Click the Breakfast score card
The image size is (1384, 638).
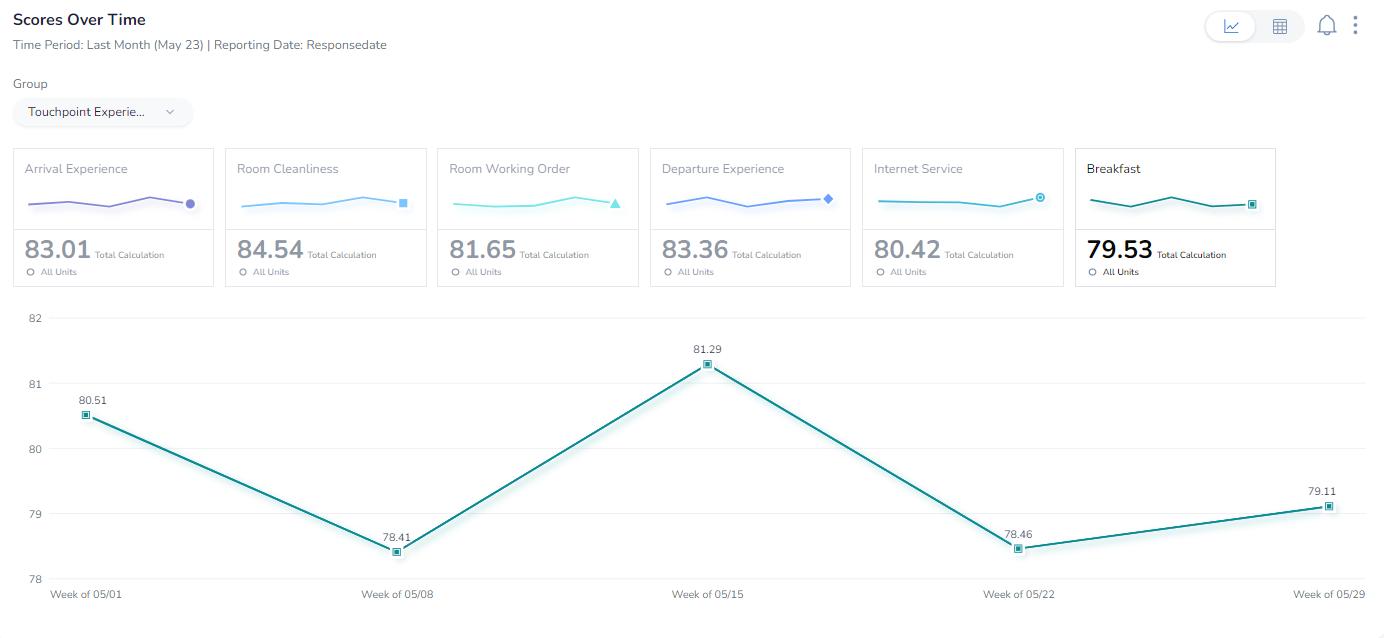pos(1175,217)
